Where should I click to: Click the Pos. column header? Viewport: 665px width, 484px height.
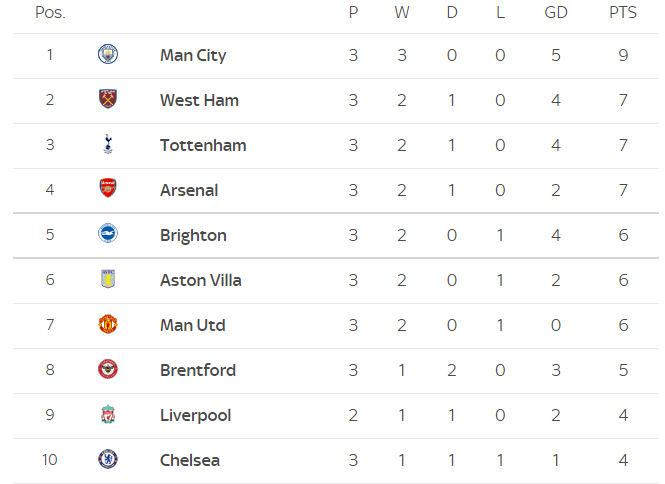50,12
